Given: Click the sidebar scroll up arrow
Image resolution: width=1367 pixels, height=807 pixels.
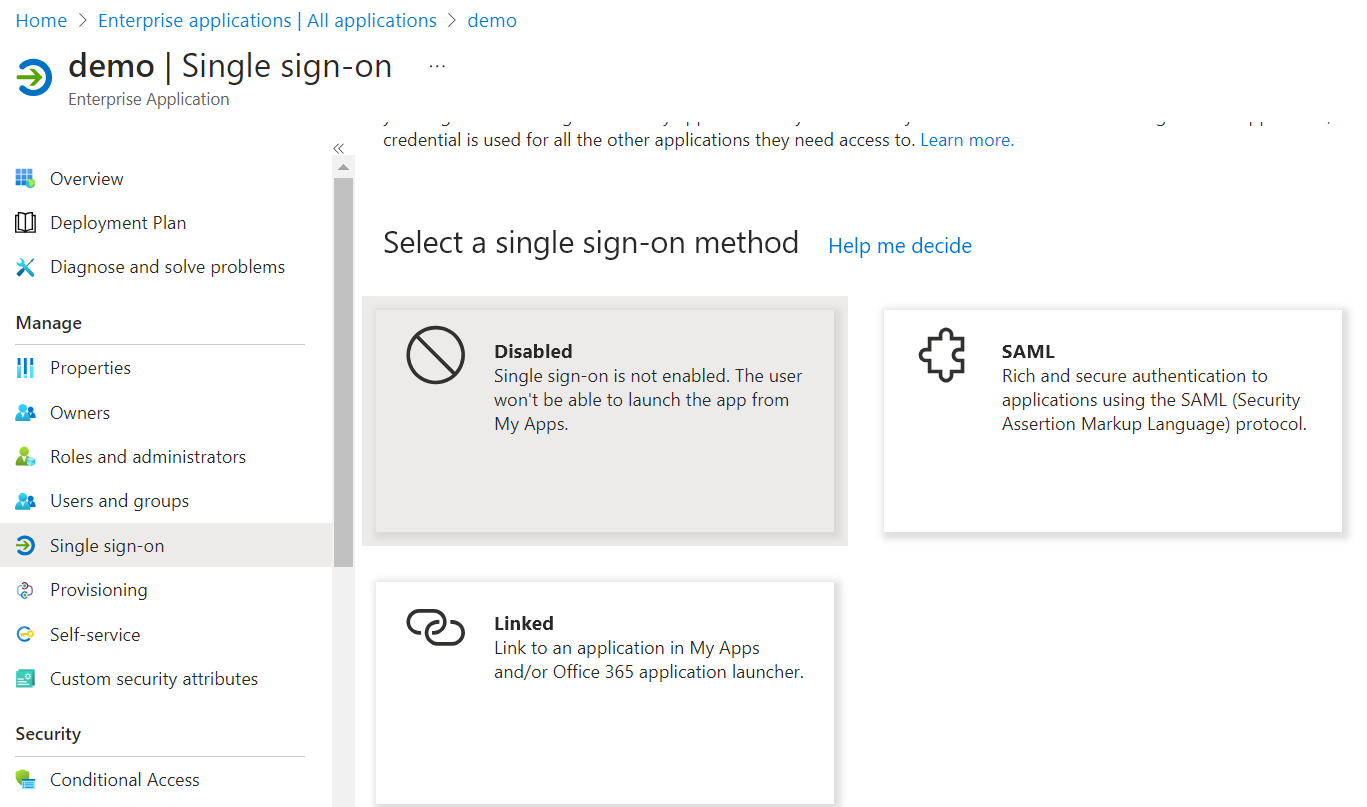Looking at the screenshot, I should [x=343, y=167].
